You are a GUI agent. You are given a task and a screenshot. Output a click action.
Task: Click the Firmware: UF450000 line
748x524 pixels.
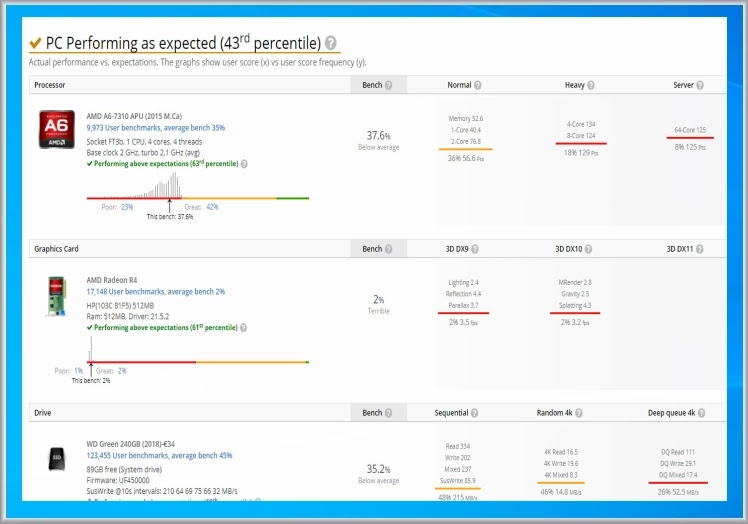[x=118, y=481]
